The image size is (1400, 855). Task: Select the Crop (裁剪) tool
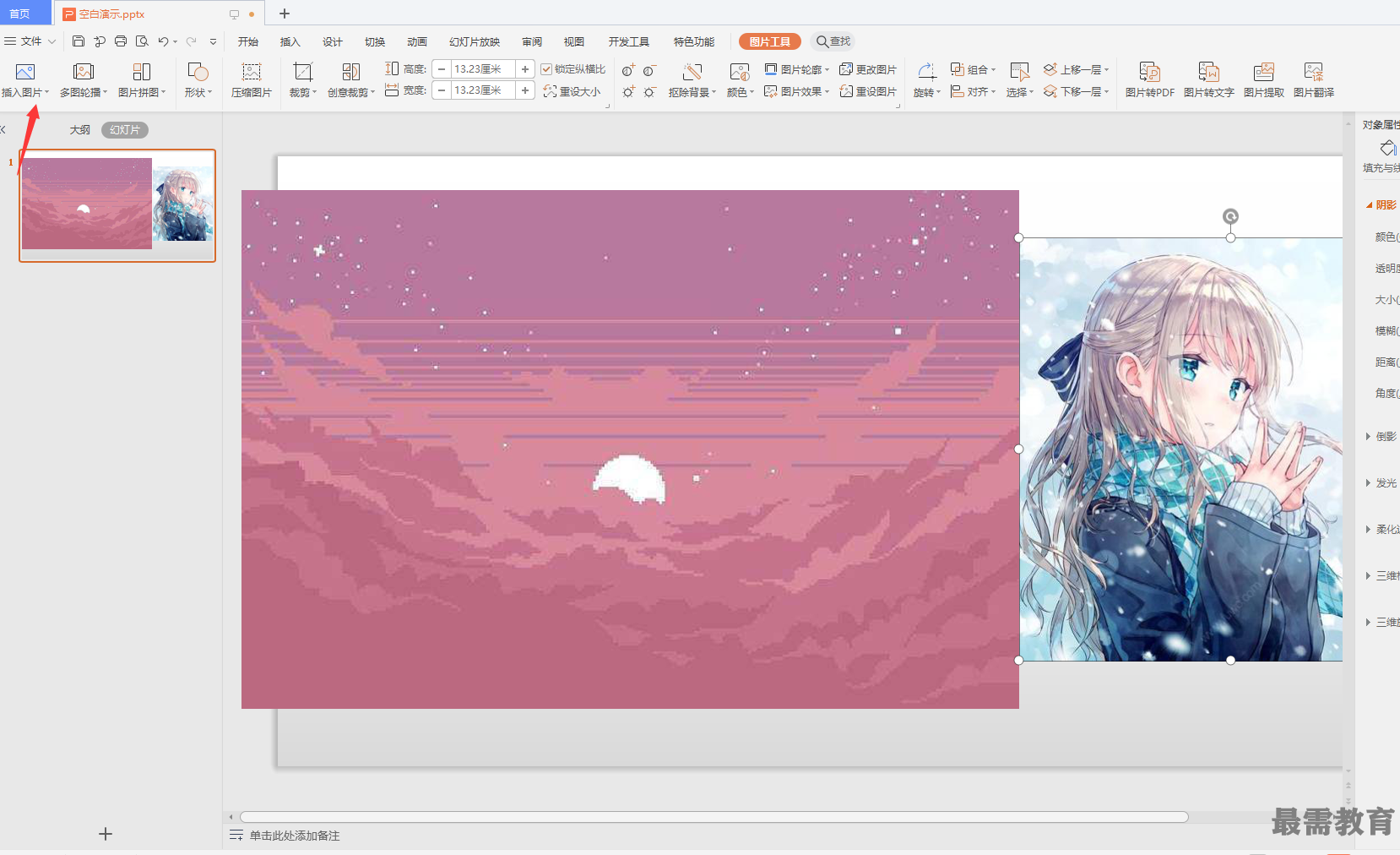click(302, 79)
